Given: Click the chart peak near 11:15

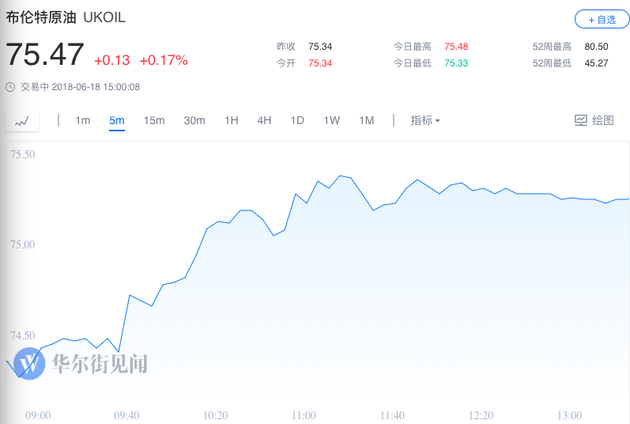Looking at the screenshot, I should 340,176.
